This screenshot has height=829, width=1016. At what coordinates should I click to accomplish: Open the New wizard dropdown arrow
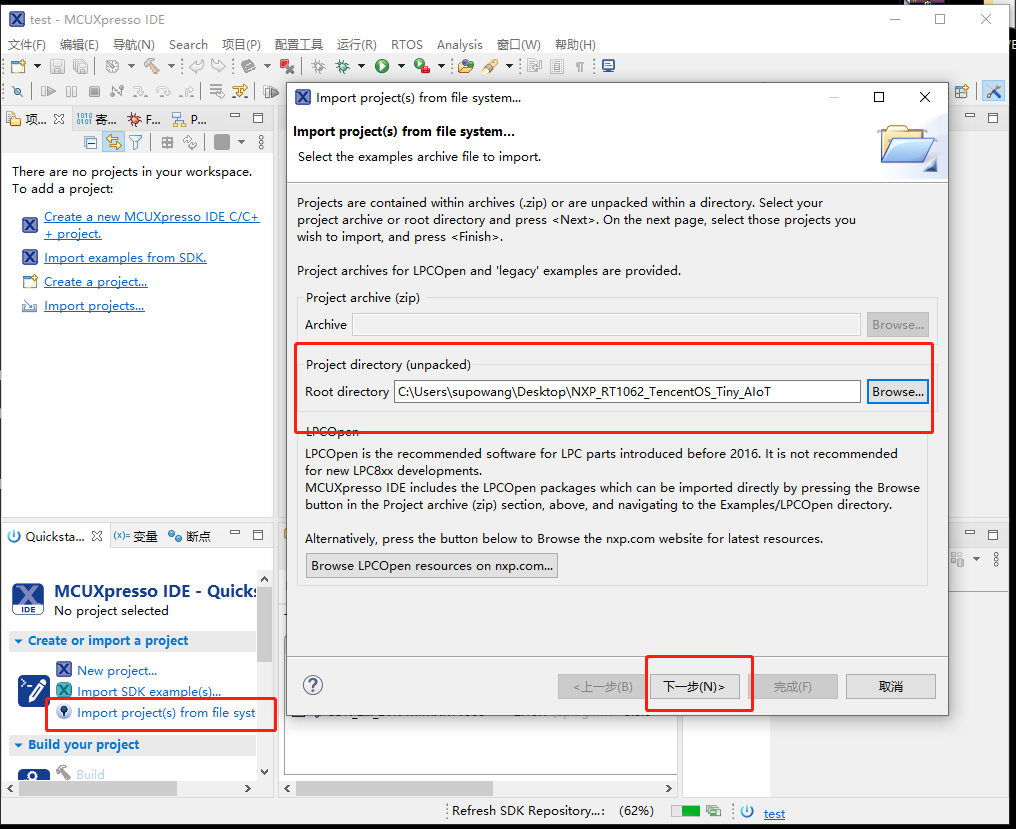(37, 66)
